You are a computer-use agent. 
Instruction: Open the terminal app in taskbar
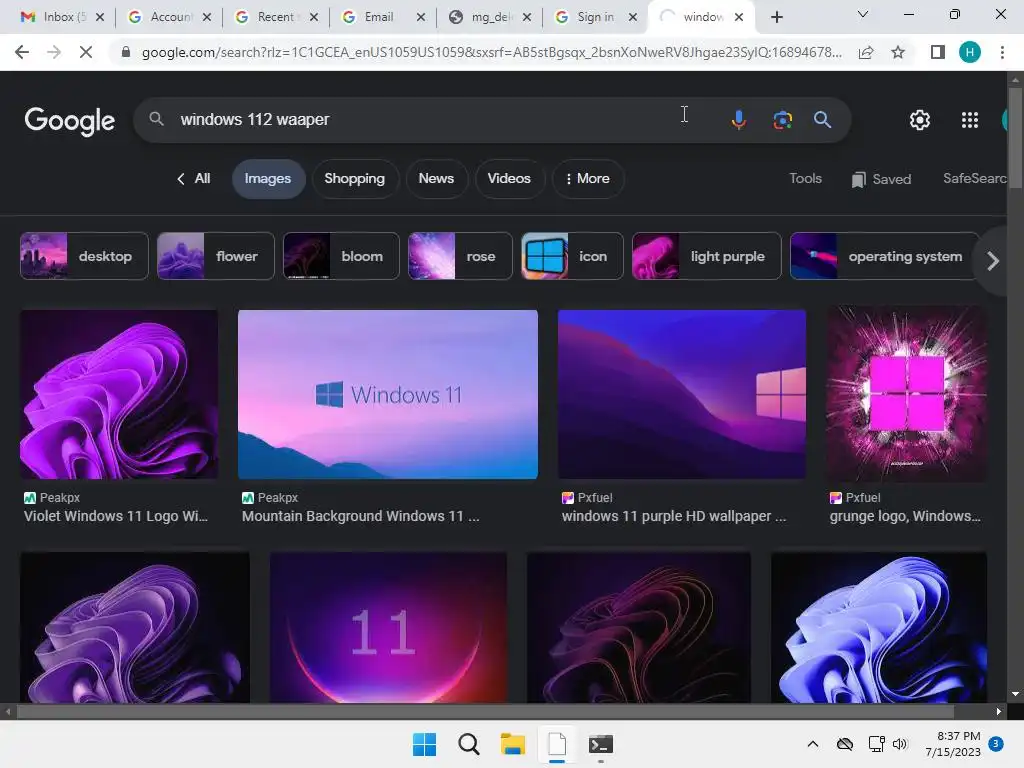click(x=600, y=744)
